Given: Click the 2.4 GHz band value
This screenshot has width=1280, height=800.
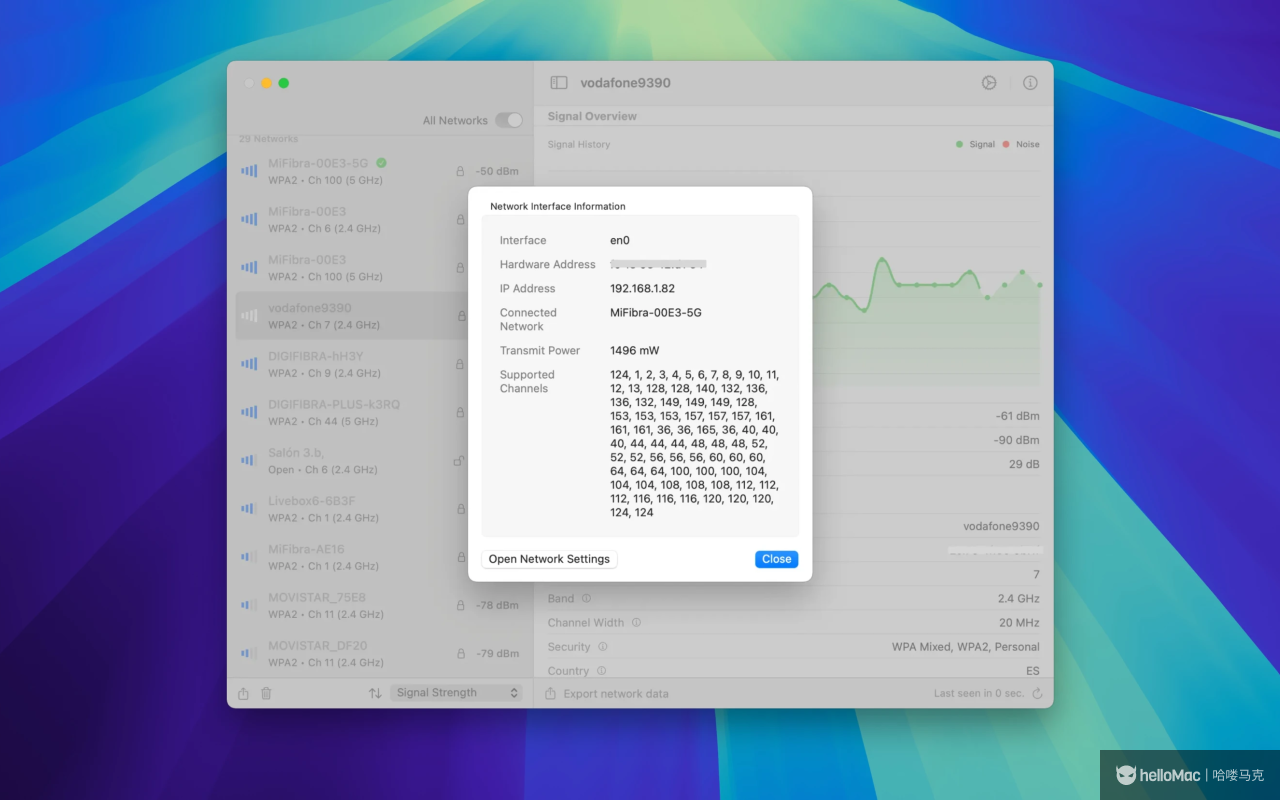Looking at the screenshot, I should (x=1018, y=598).
